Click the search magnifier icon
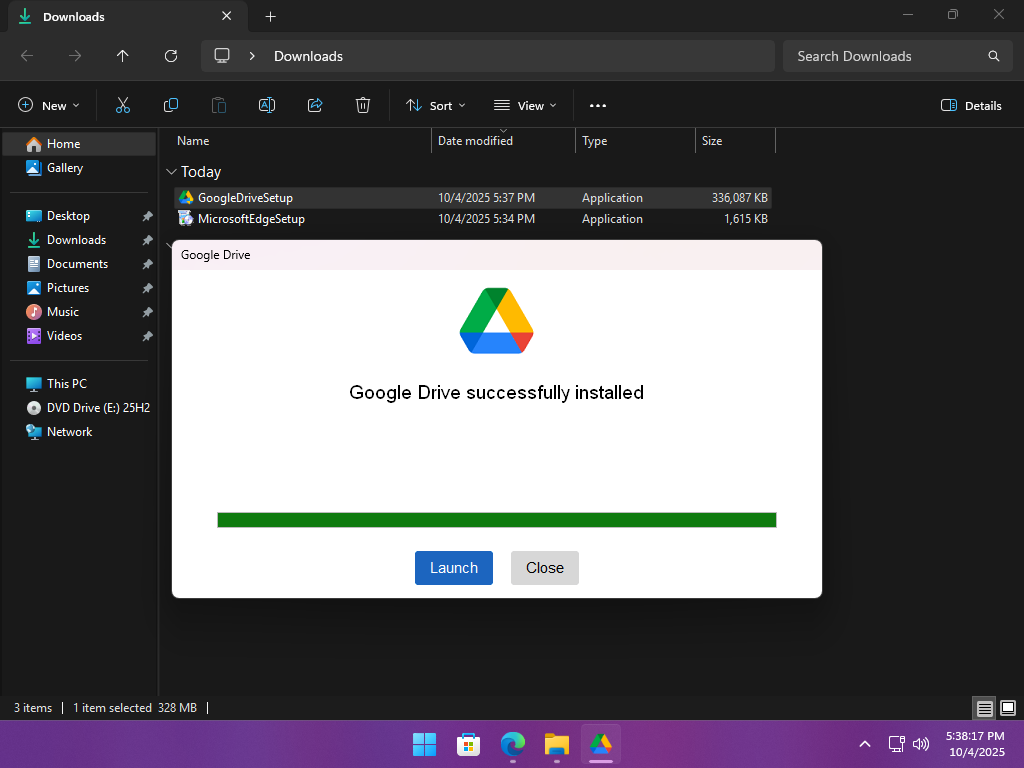This screenshot has width=1024, height=768. pos(993,56)
